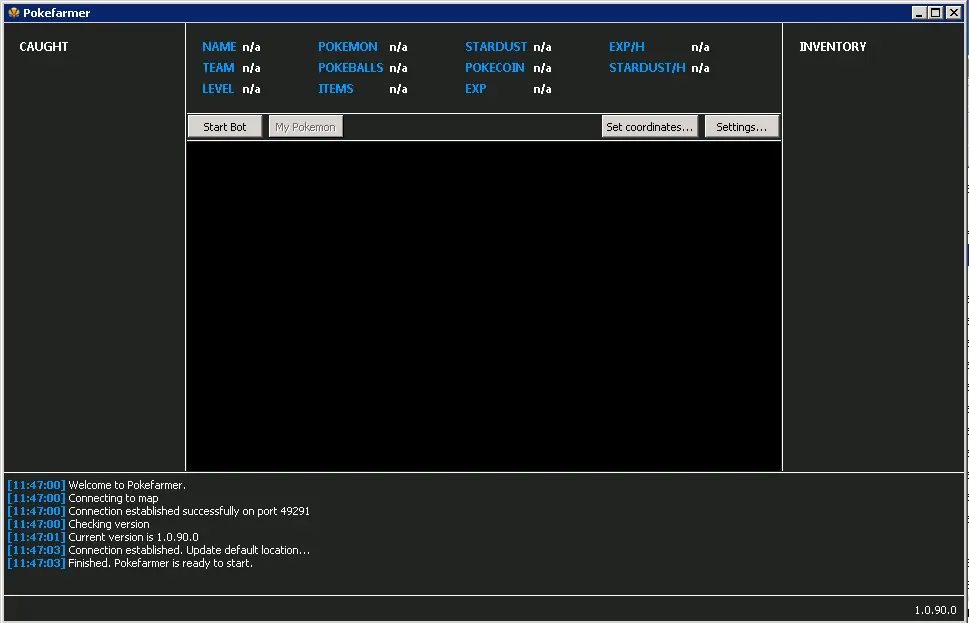Minimize the Pokefarmer window
Image resolution: width=969 pixels, height=623 pixels.
point(919,12)
